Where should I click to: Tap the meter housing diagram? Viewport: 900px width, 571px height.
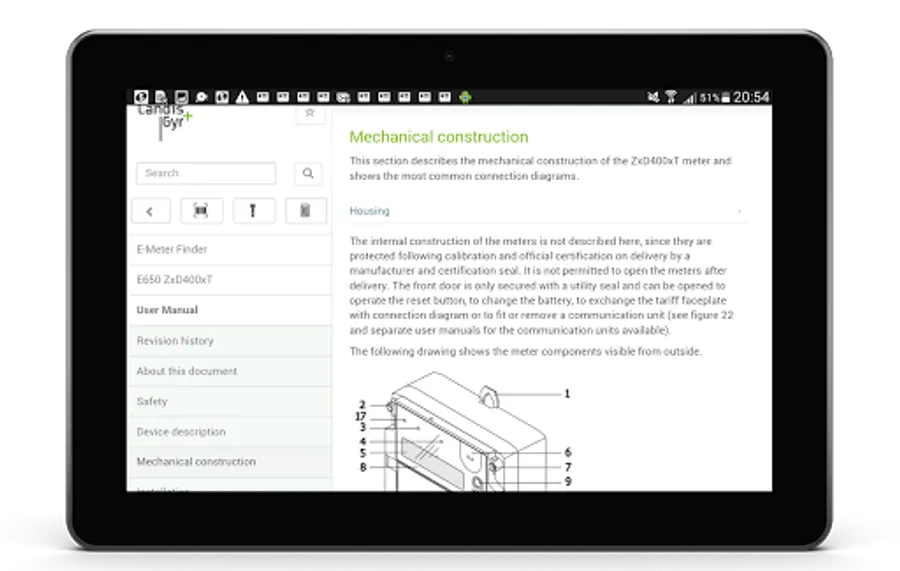coord(465,432)
